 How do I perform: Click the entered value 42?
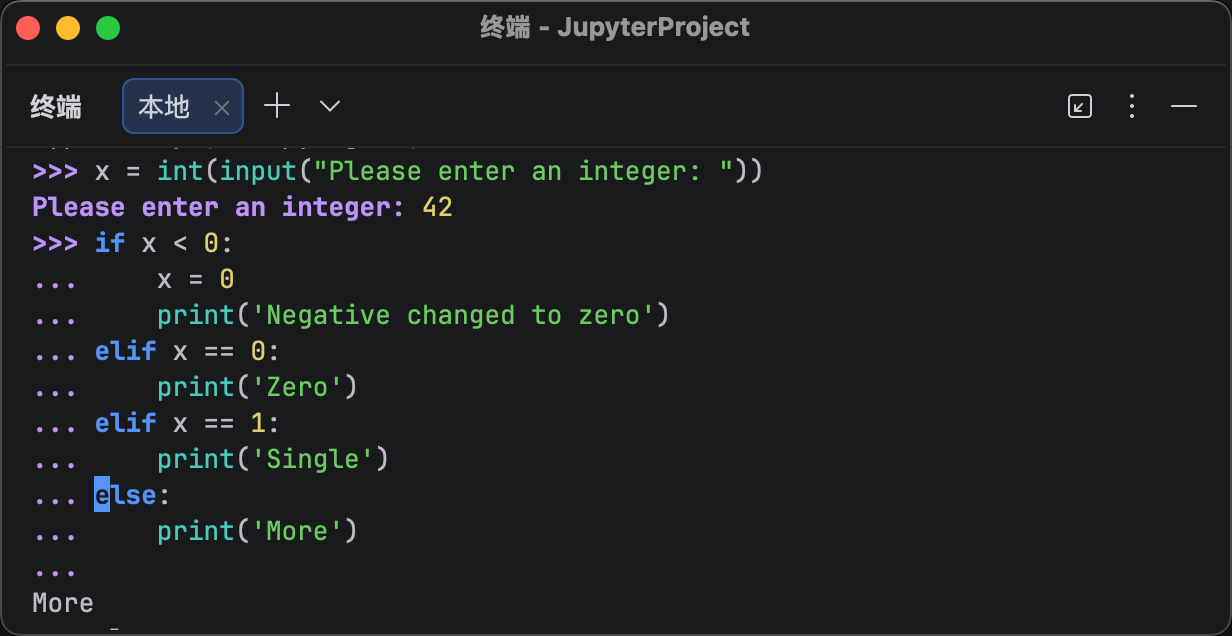tap(437, 208)
